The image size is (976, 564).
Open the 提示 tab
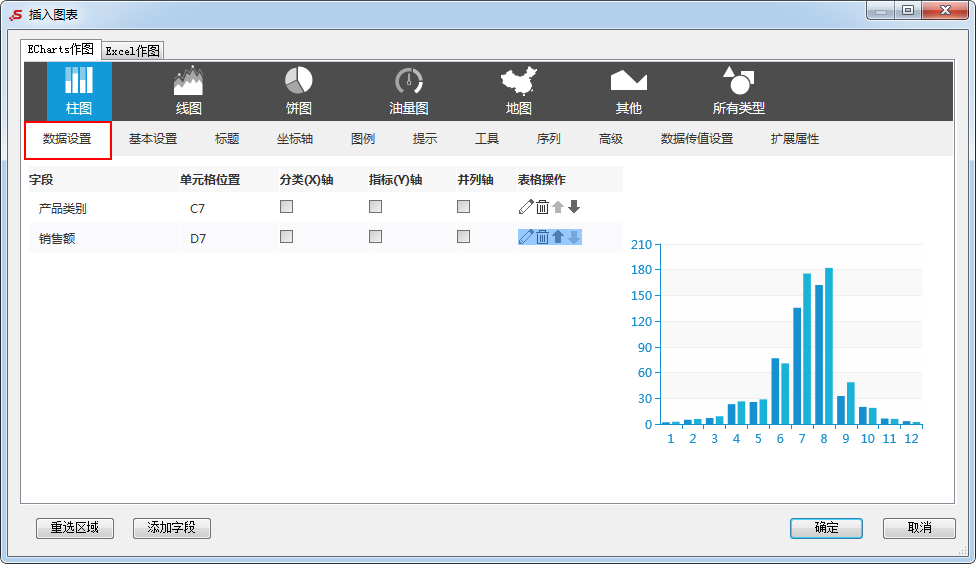coord(425,139)
